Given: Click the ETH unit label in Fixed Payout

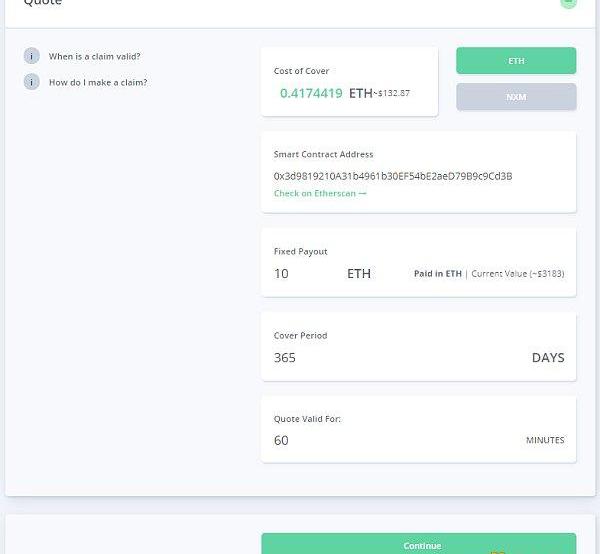Looking at the screenshot, I should point(359,273).
